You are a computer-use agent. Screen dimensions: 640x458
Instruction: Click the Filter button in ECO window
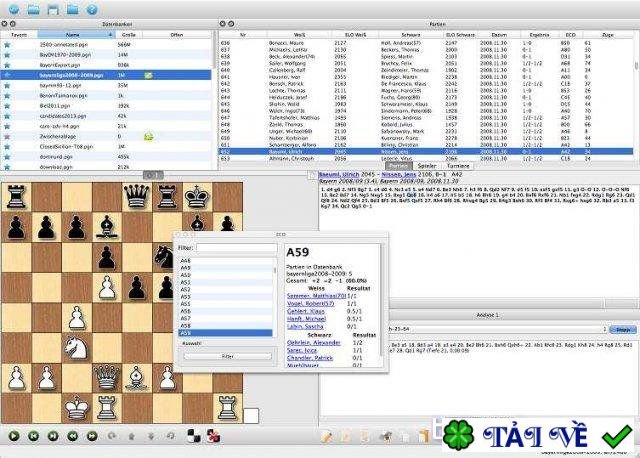(x=227, y=356)
